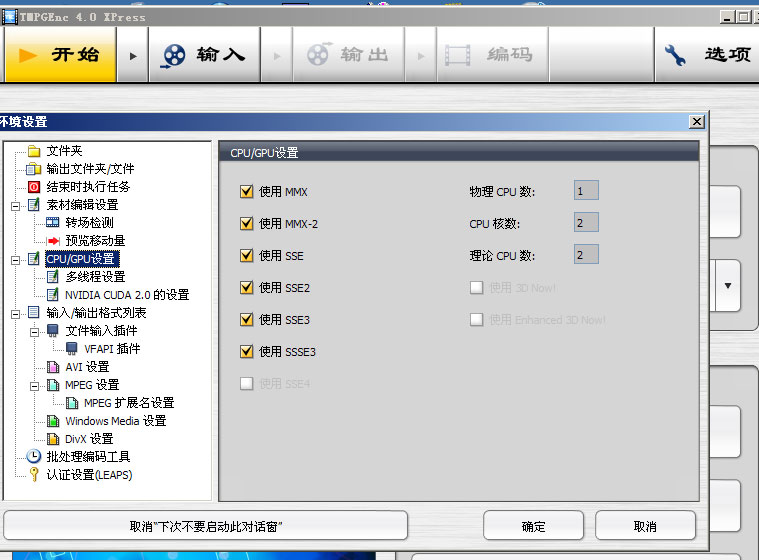Screen dimensions: 759x560
Task: Click the wrench icon on 选项
Action: point(675,55)
